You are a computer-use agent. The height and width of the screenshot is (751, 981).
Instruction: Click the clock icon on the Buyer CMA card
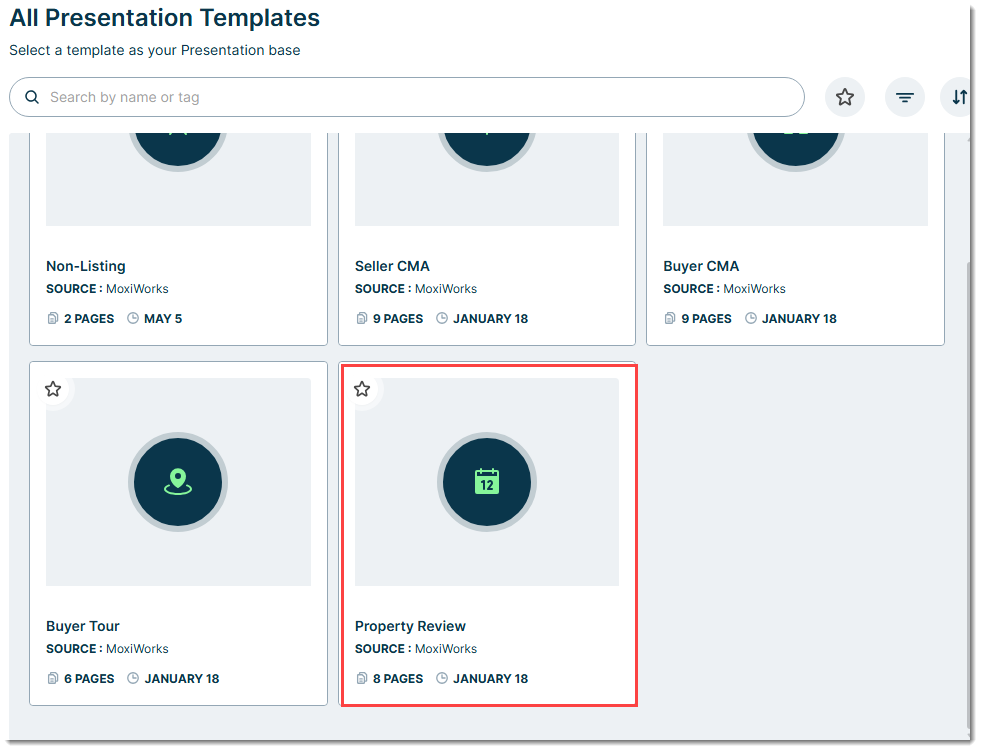(x=751, y=319)
